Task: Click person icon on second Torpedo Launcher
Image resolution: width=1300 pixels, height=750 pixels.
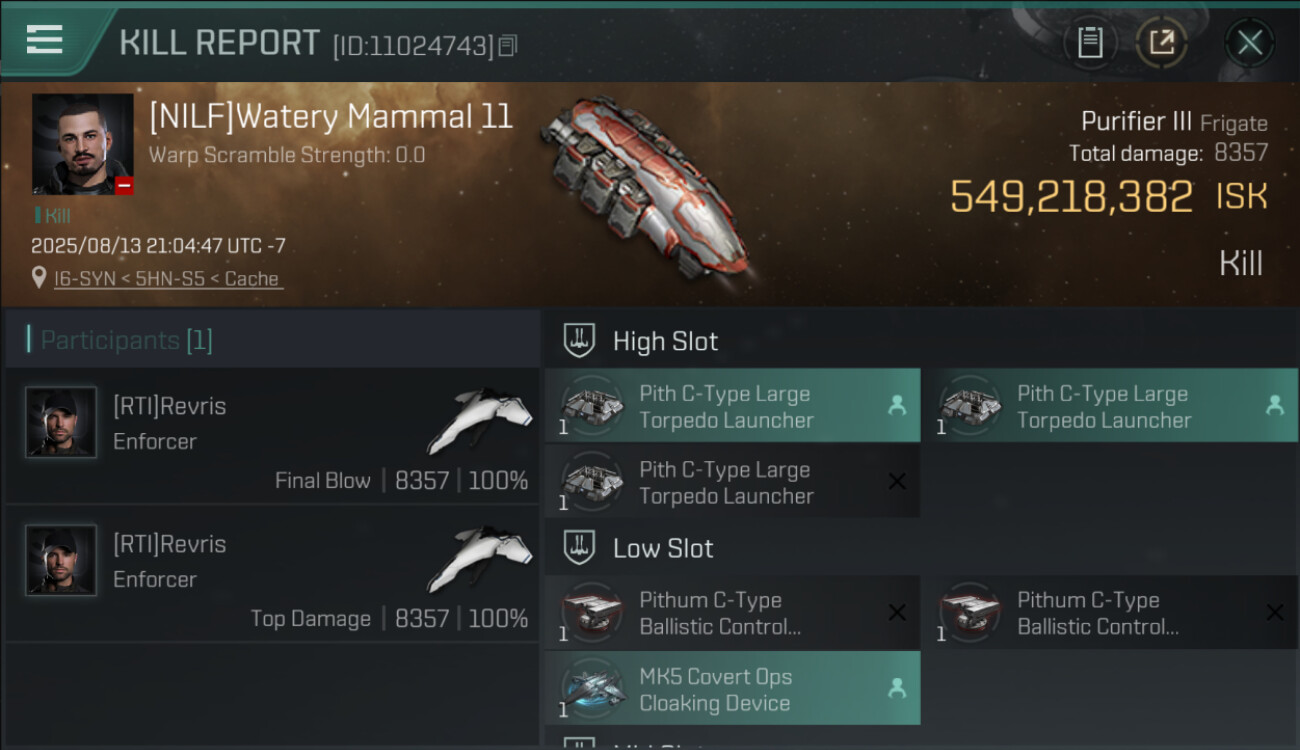Action: [1274, 405]
